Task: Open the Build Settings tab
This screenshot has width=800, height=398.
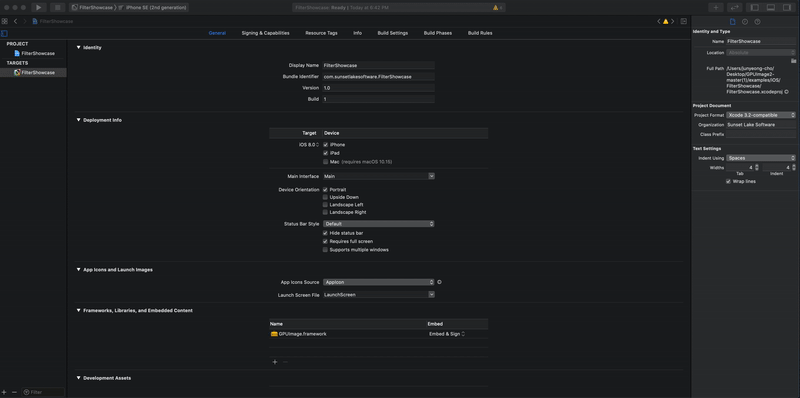Action: point(392,33)
